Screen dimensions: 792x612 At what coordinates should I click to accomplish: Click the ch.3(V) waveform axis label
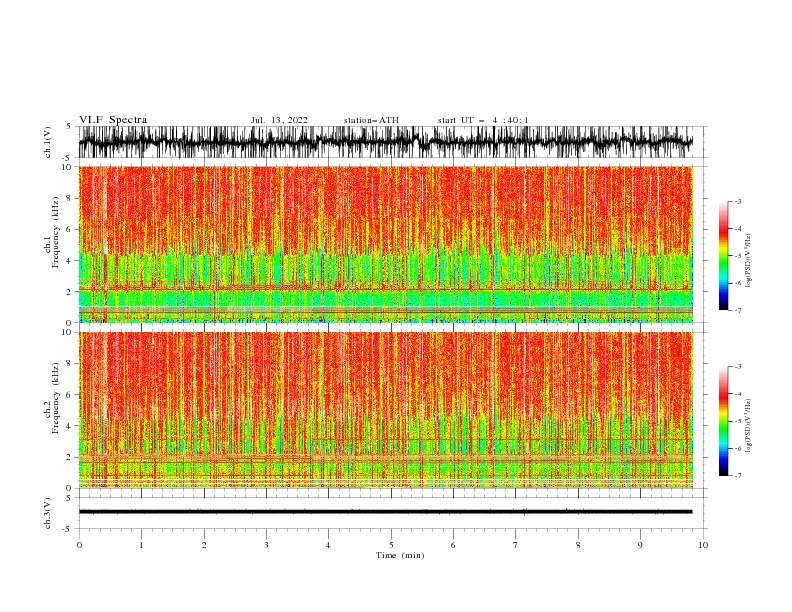tap(48, 513)
